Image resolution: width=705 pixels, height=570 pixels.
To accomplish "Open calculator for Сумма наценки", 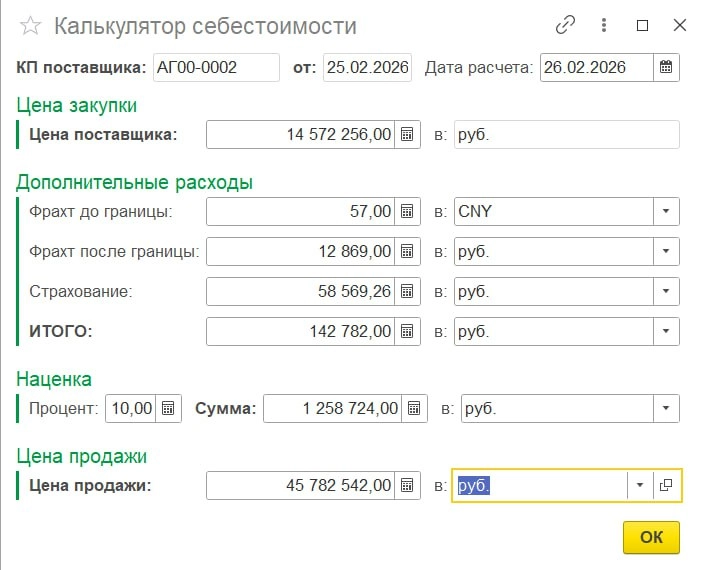I will (x=414, y=408).
